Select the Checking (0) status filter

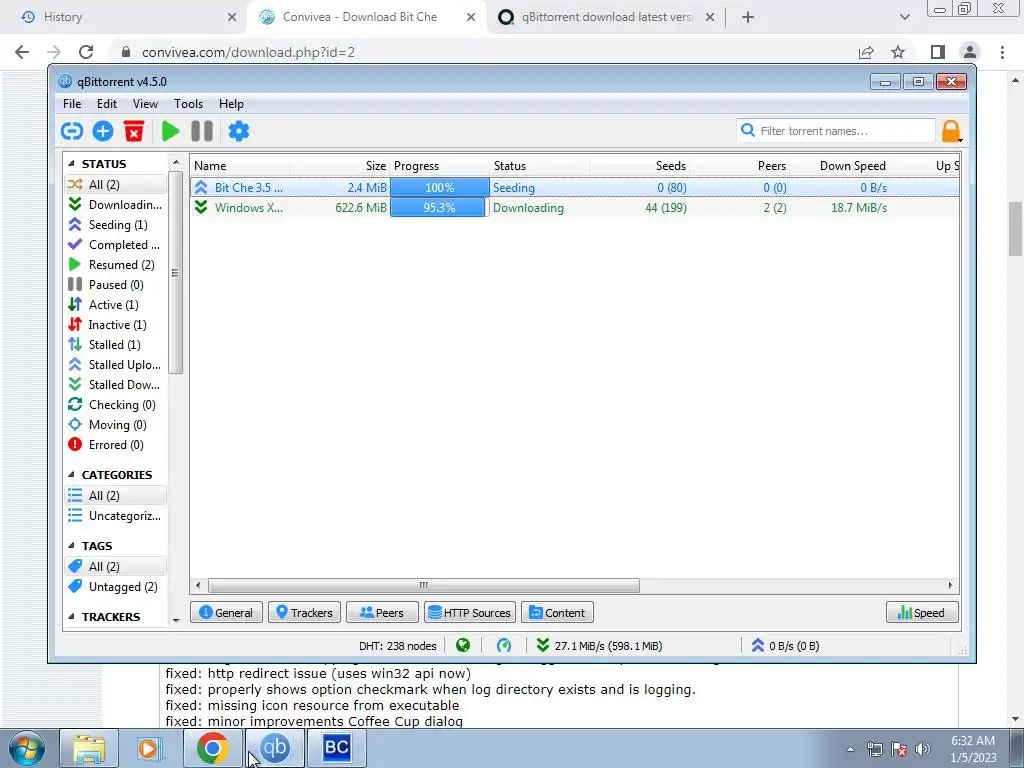pos(116,405)
